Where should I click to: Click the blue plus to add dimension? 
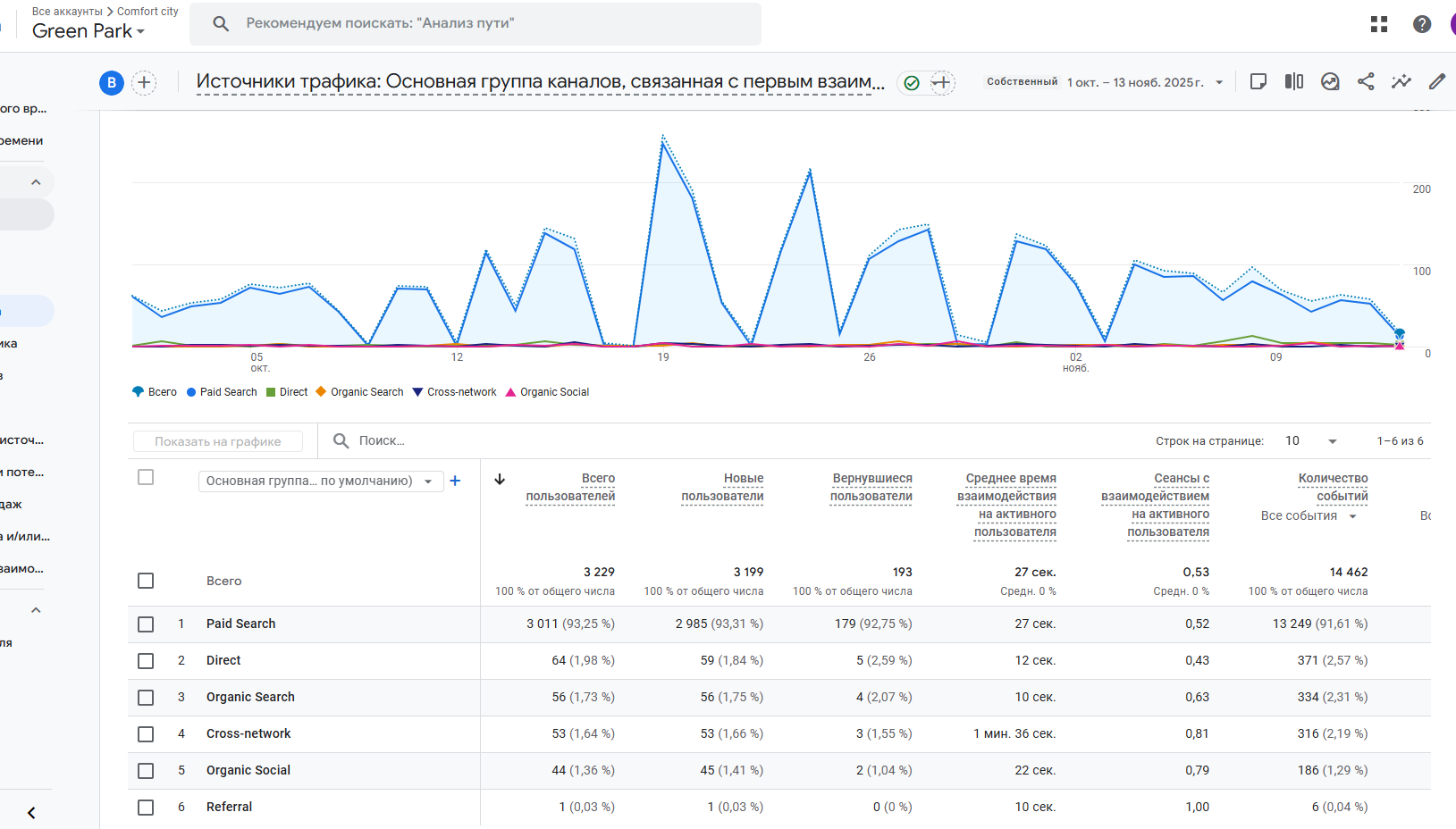tap(455, 481)
